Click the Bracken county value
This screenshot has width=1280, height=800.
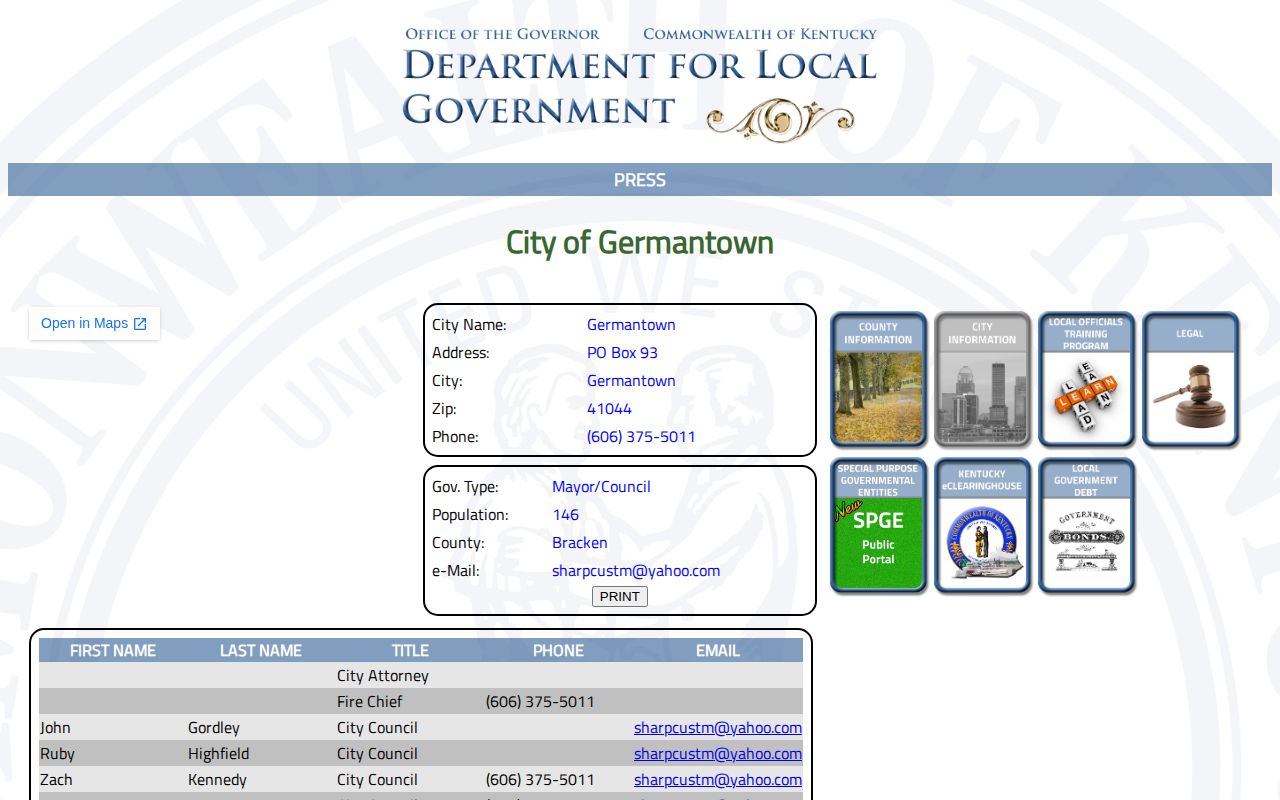(x=580, y=543)
